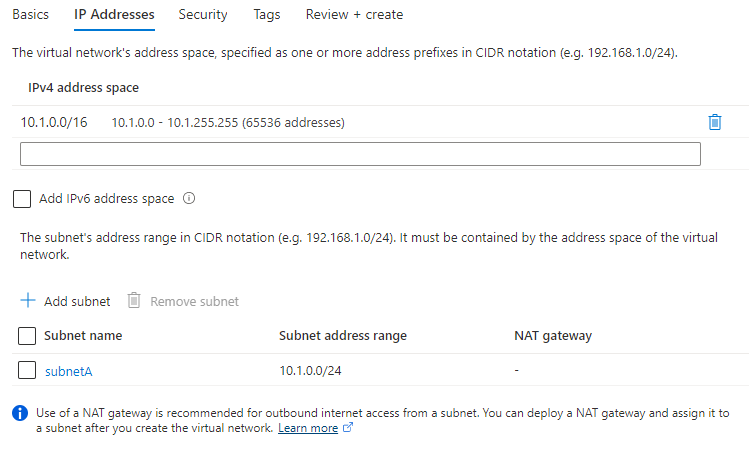Click the Remove subnet text button
The width and height of the screenshot is (756, 450).
click(194, 301)
